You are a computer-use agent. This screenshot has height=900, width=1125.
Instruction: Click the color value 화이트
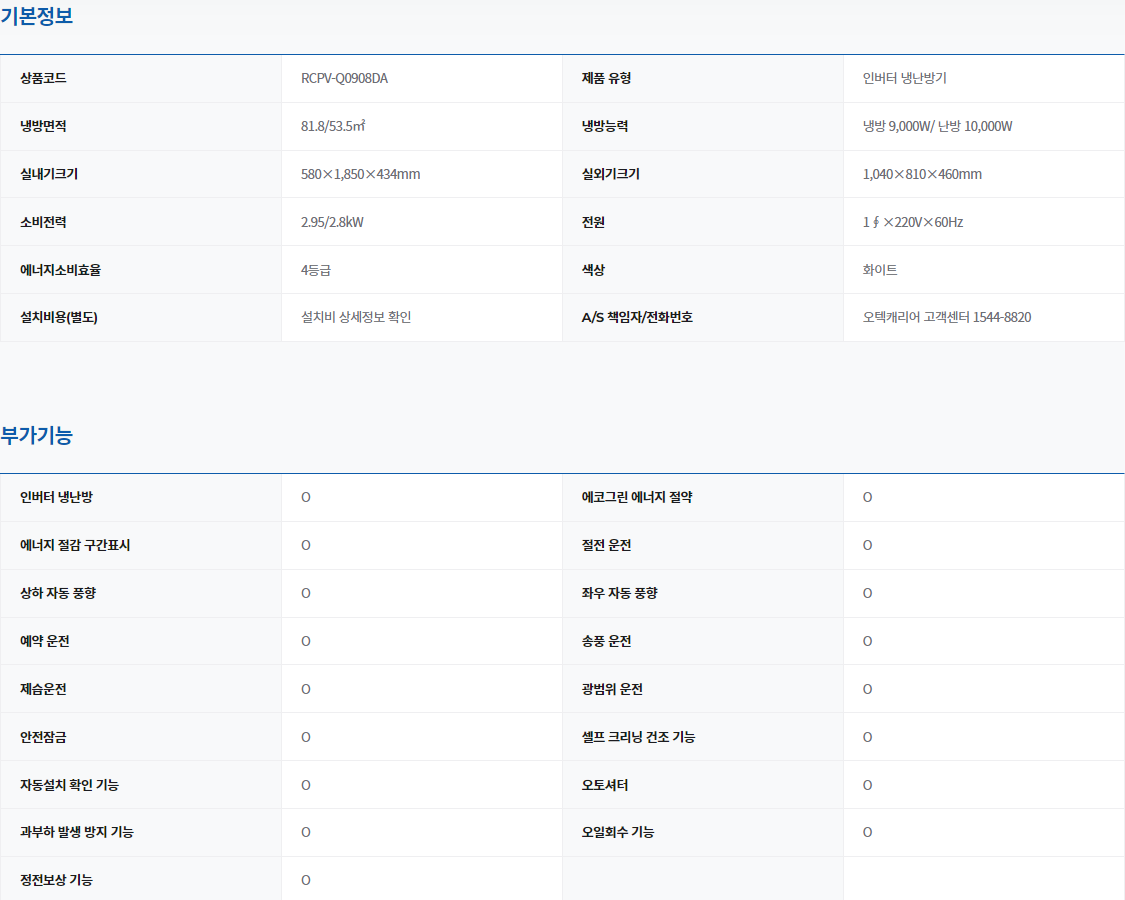tap(880, 270)
